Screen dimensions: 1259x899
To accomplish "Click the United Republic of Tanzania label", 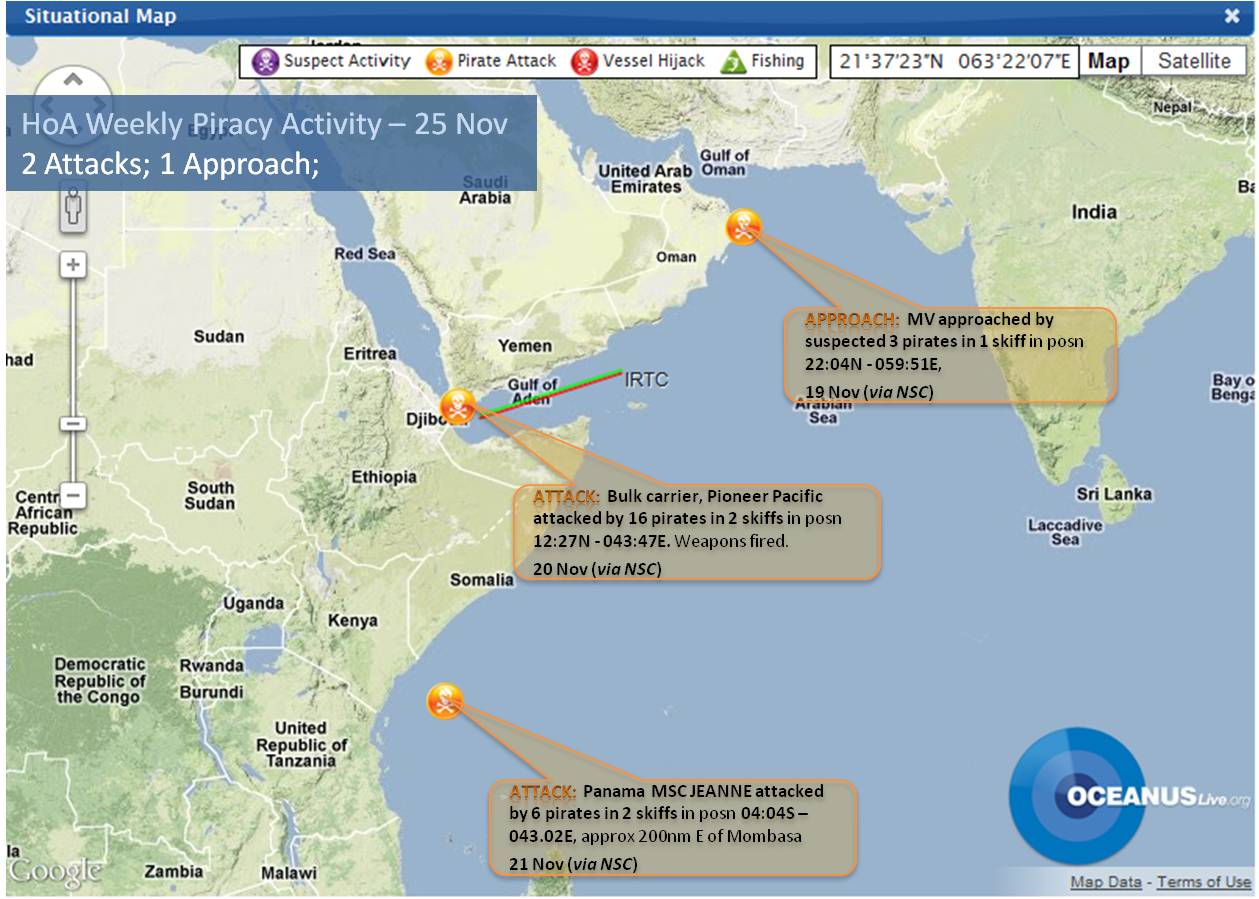I will click(x=301, y=744).
